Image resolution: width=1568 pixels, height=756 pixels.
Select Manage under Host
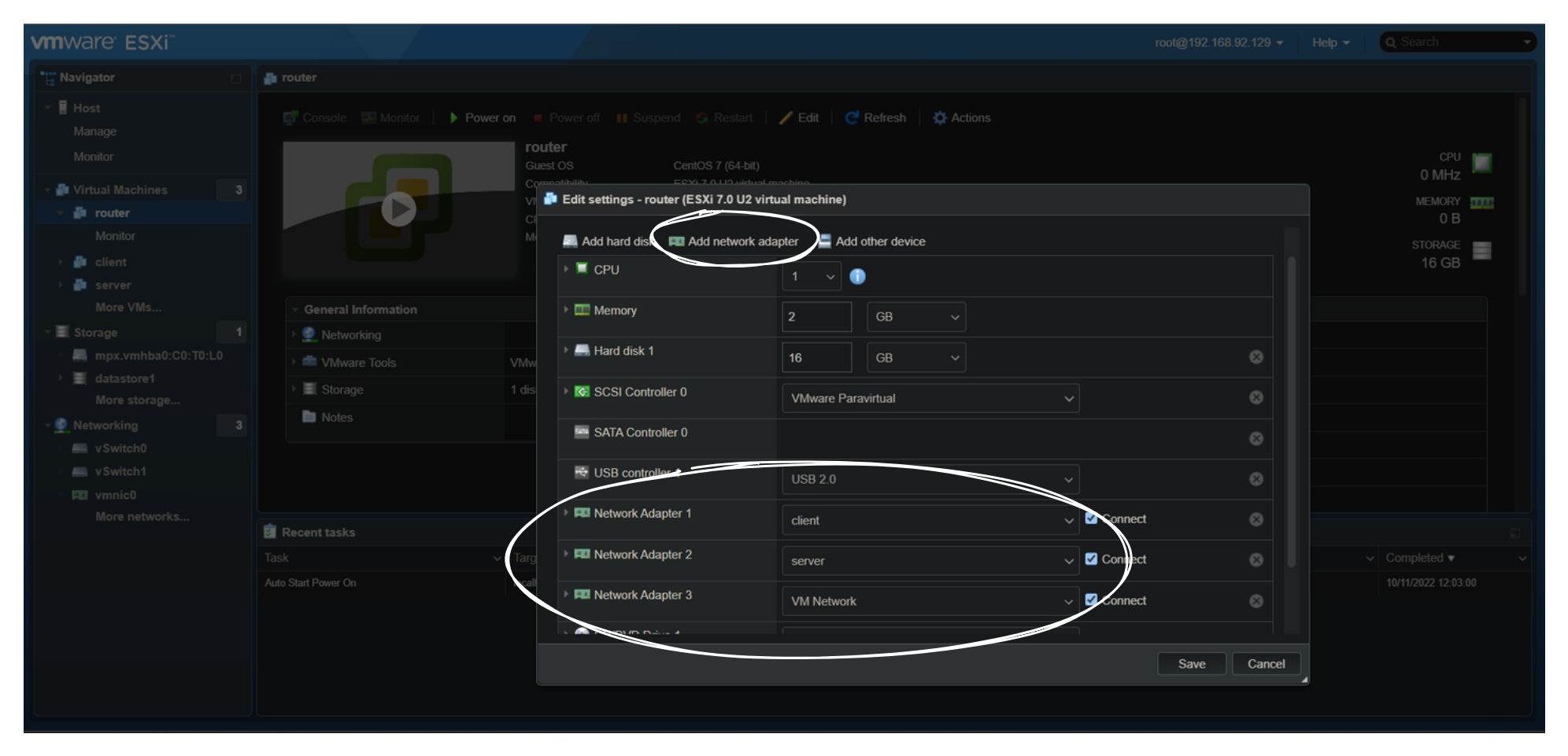point(95,131)
